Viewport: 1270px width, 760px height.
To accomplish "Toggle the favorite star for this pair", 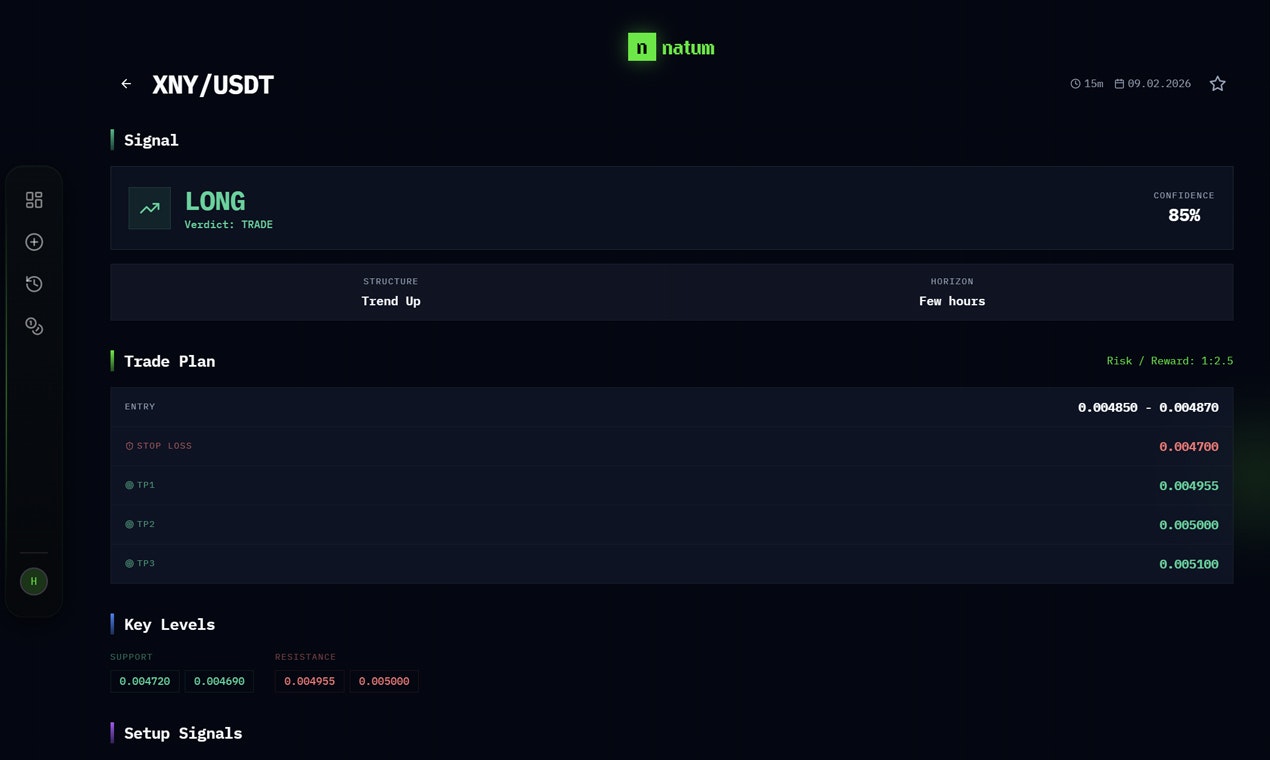I will pos(1217,84).
